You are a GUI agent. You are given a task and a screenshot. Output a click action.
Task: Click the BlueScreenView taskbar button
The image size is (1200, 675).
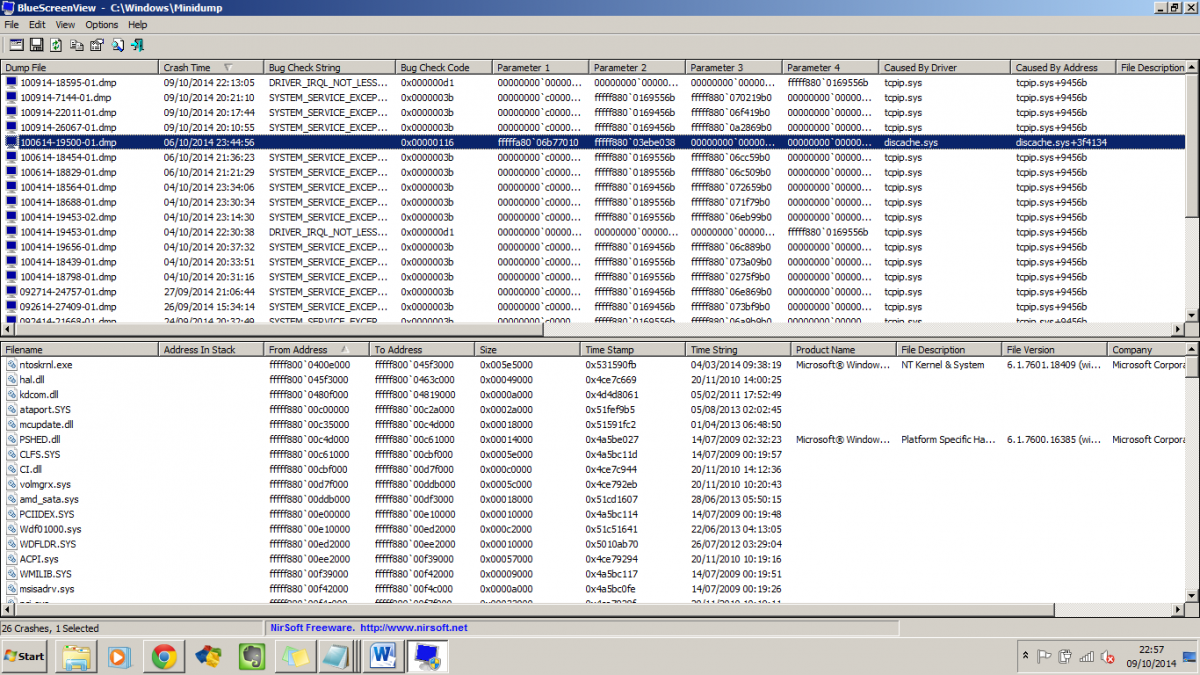coord(427,657)
